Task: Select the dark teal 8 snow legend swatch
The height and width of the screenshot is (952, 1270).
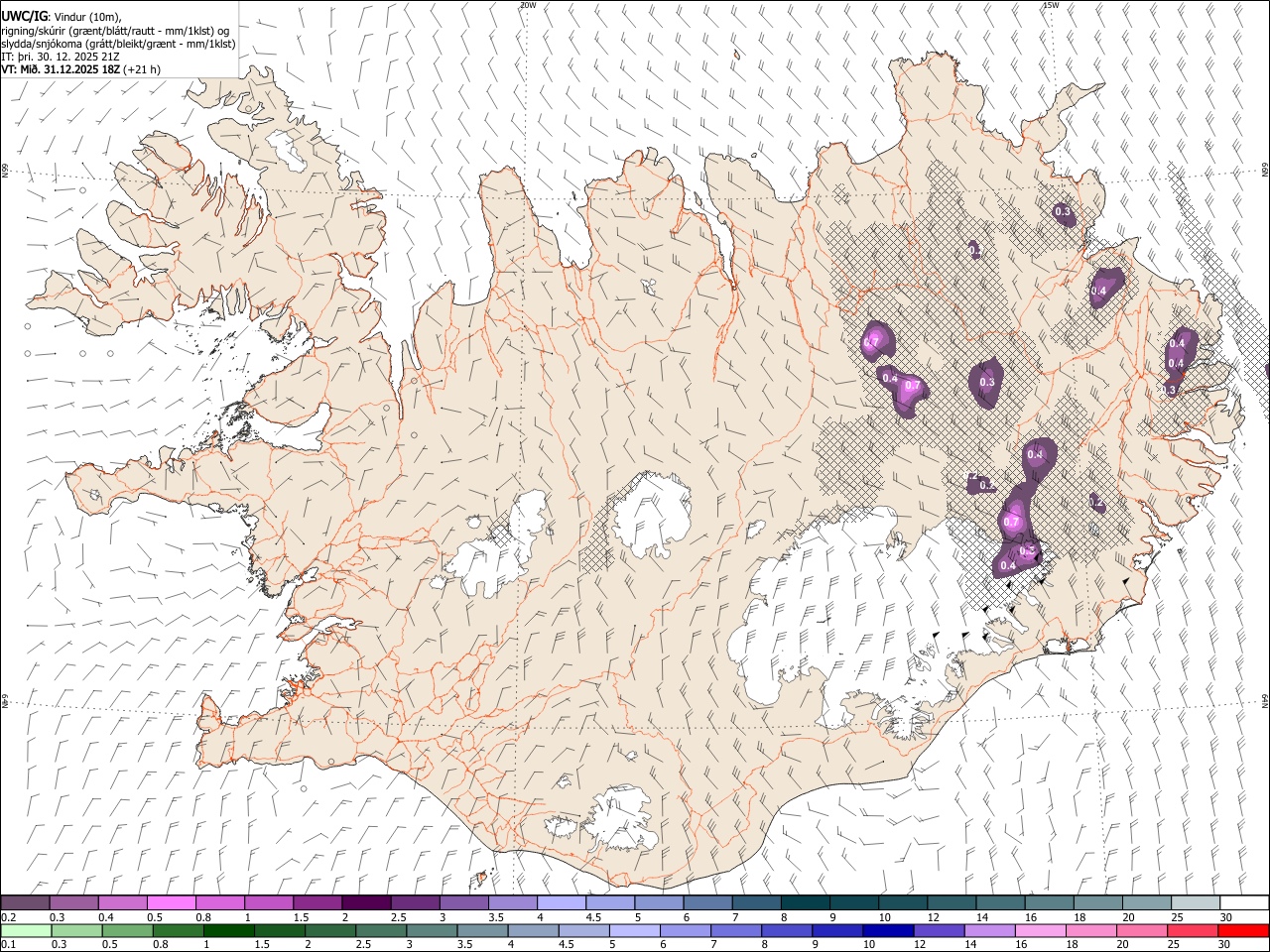Action: (804, 902)
